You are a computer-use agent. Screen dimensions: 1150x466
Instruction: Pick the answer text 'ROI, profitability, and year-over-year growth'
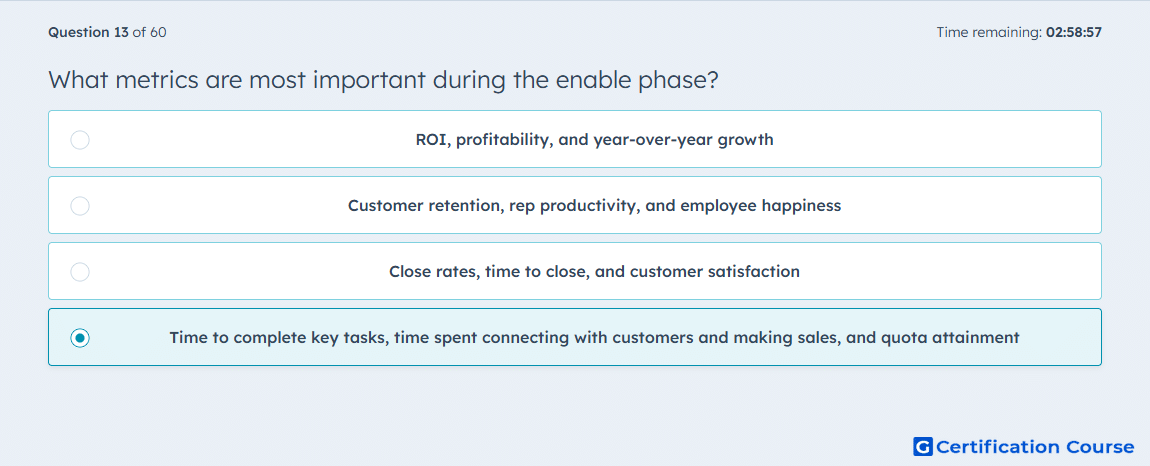tap(594, 139)
